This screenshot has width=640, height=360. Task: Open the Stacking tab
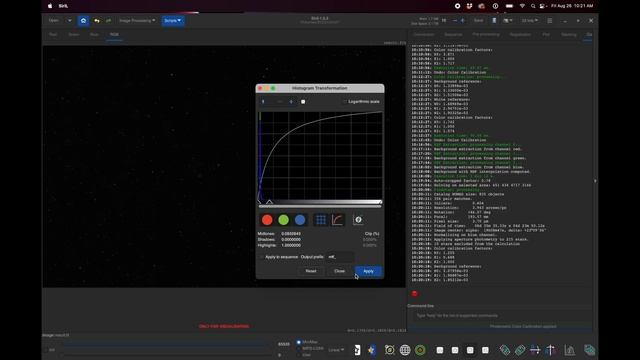pyautogui.click(x=569, y=35)
